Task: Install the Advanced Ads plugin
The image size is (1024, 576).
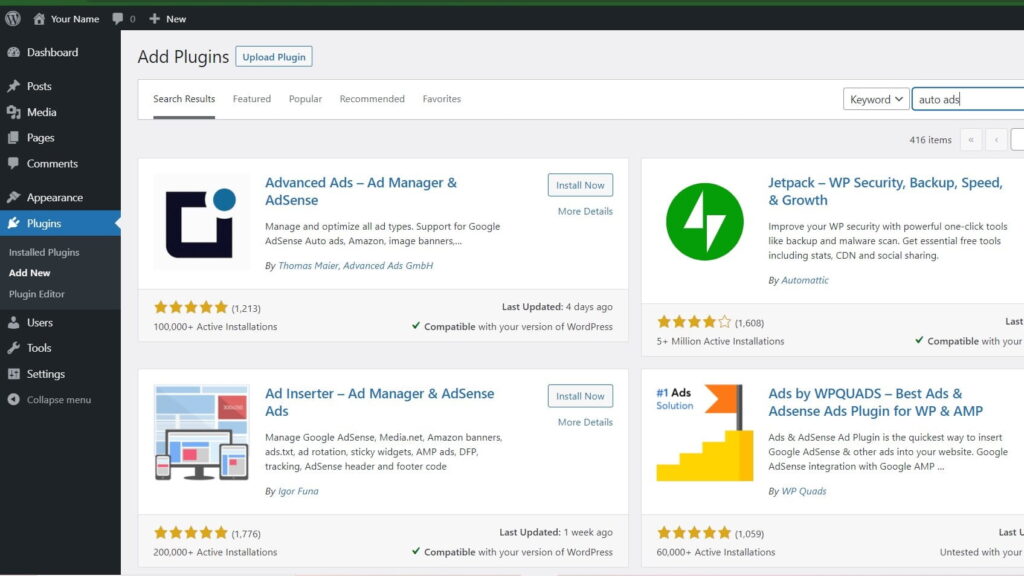Action: 580,185
